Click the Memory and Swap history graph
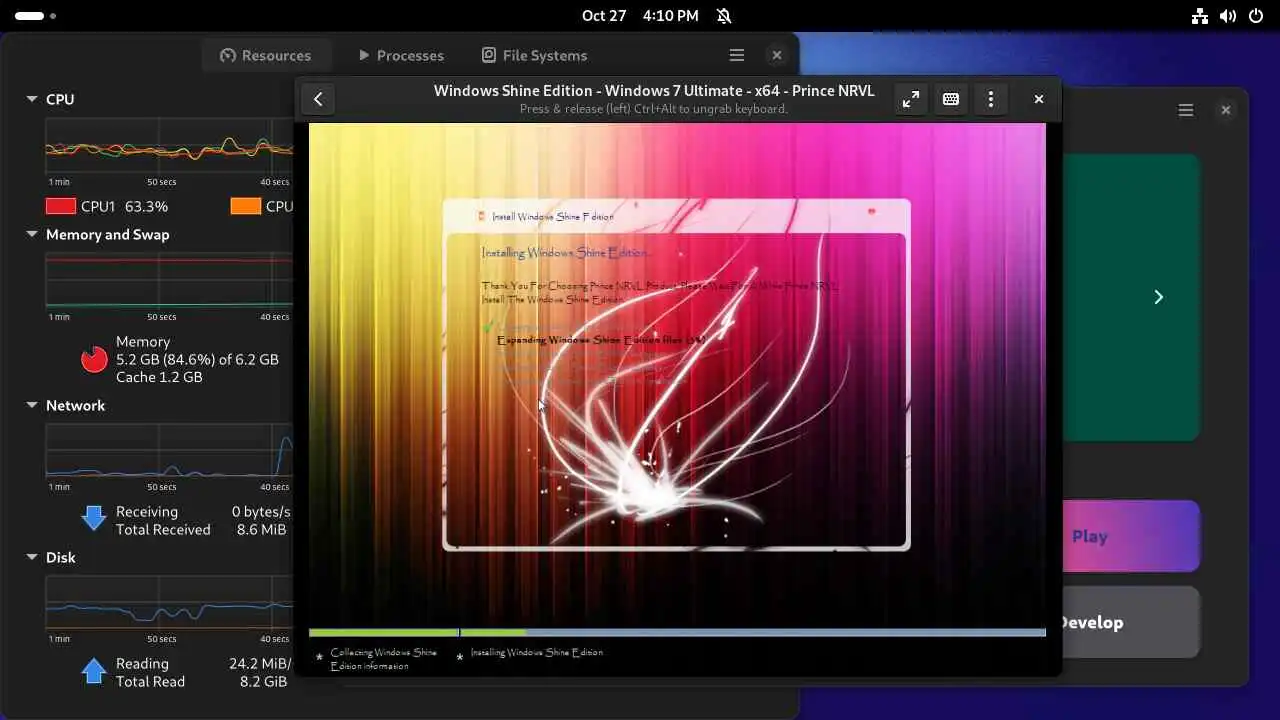 pos(169,281)
